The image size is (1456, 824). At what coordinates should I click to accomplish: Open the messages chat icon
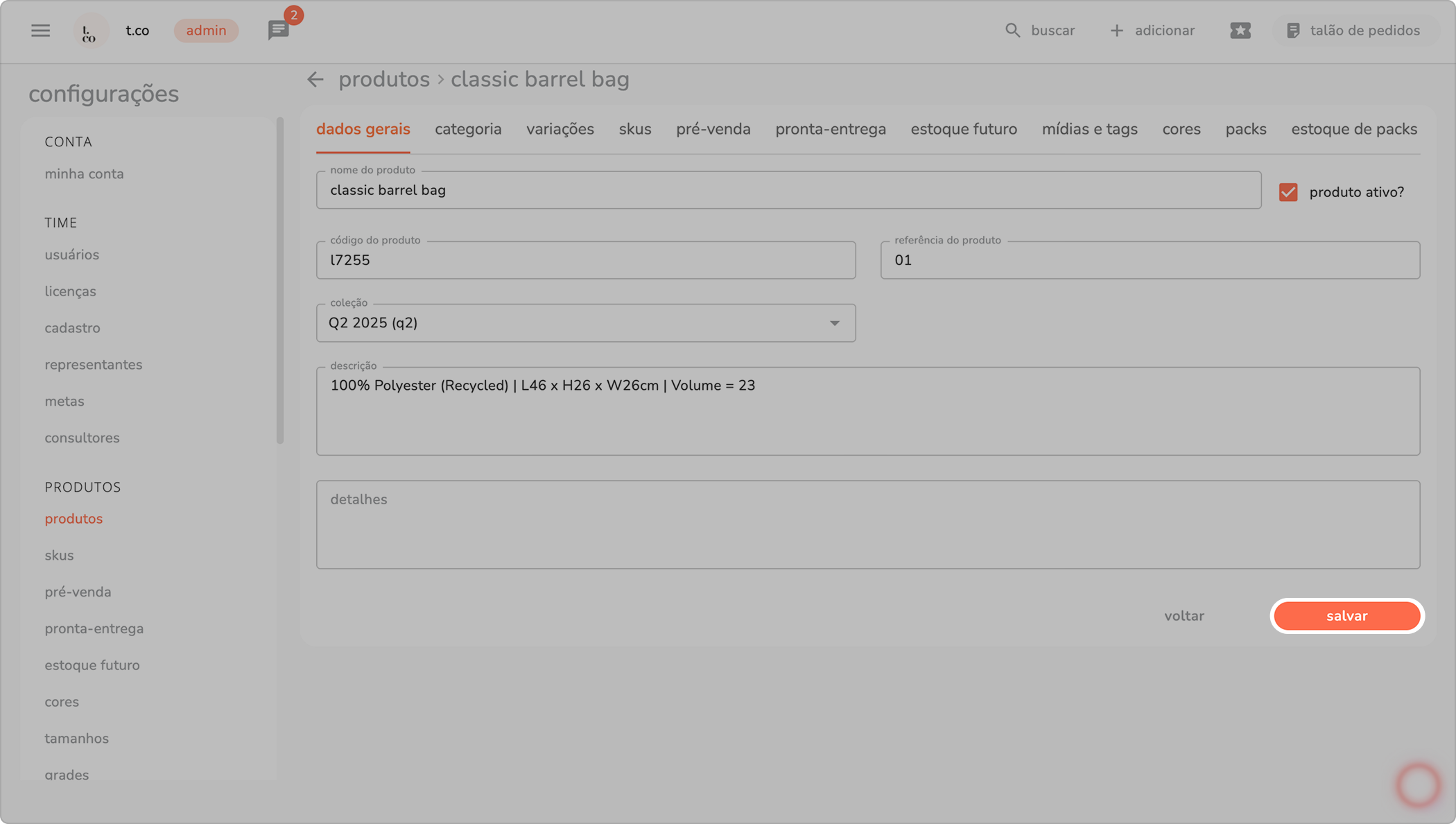(x=278, y=31)
